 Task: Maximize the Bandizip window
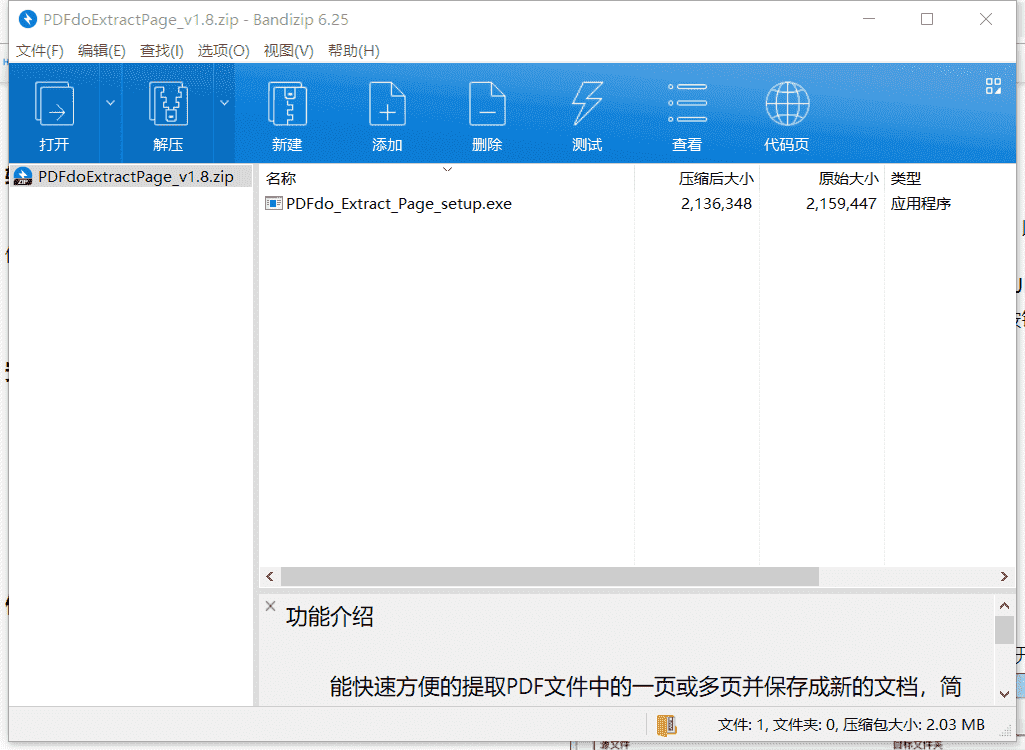(x=927, y=19)
